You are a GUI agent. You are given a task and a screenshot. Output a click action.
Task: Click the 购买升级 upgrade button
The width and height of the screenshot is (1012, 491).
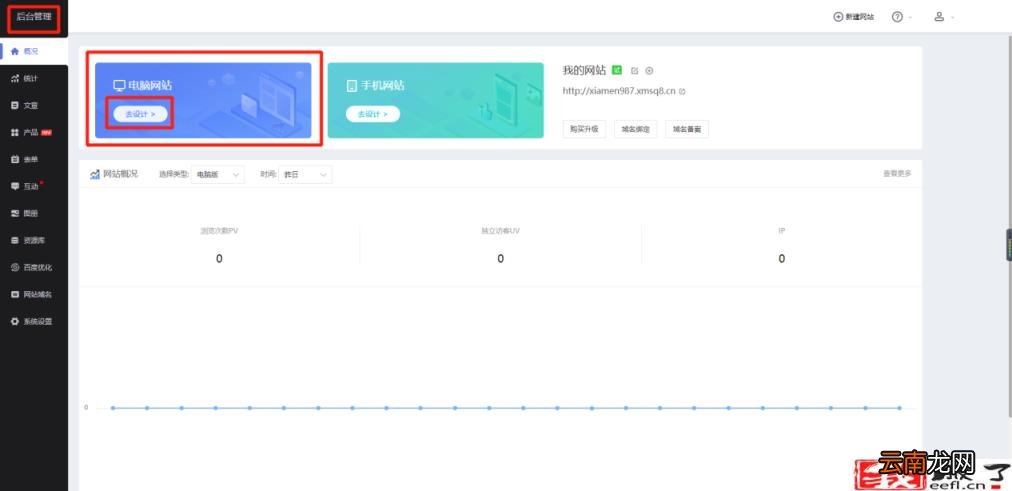[584, 129]
